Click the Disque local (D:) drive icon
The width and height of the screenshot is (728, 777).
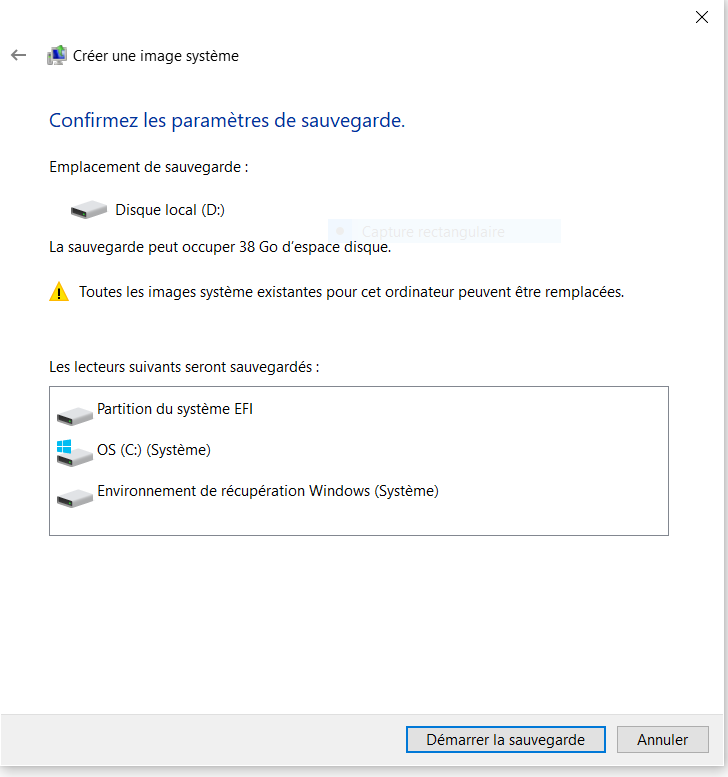[89, 210]
